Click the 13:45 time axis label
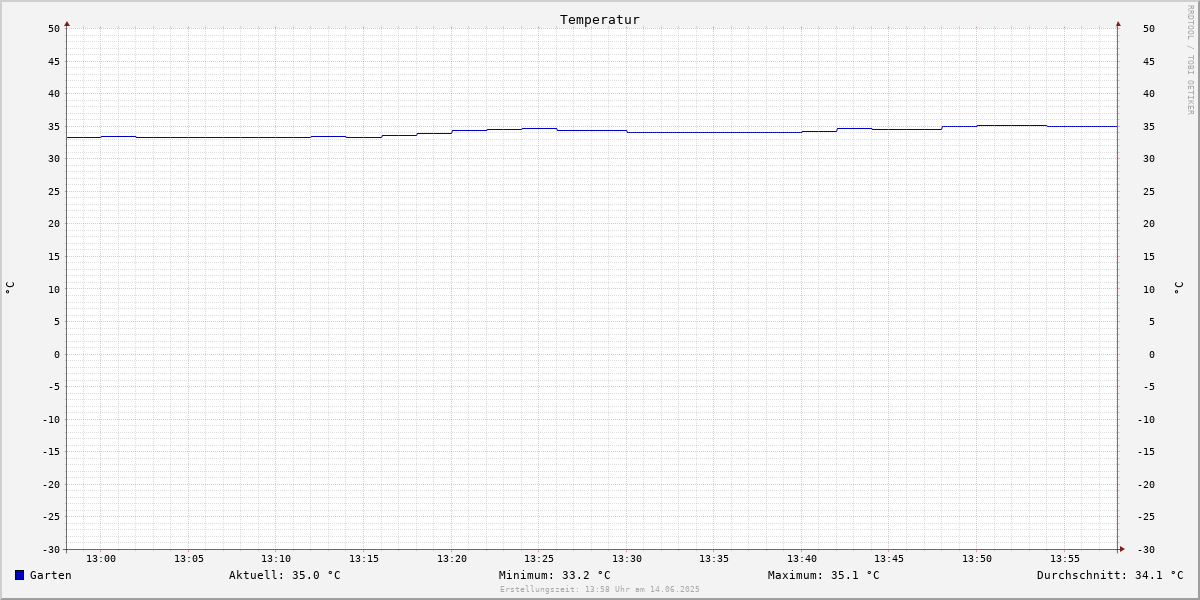1200x600 pixels. click(x=889, y=558)
